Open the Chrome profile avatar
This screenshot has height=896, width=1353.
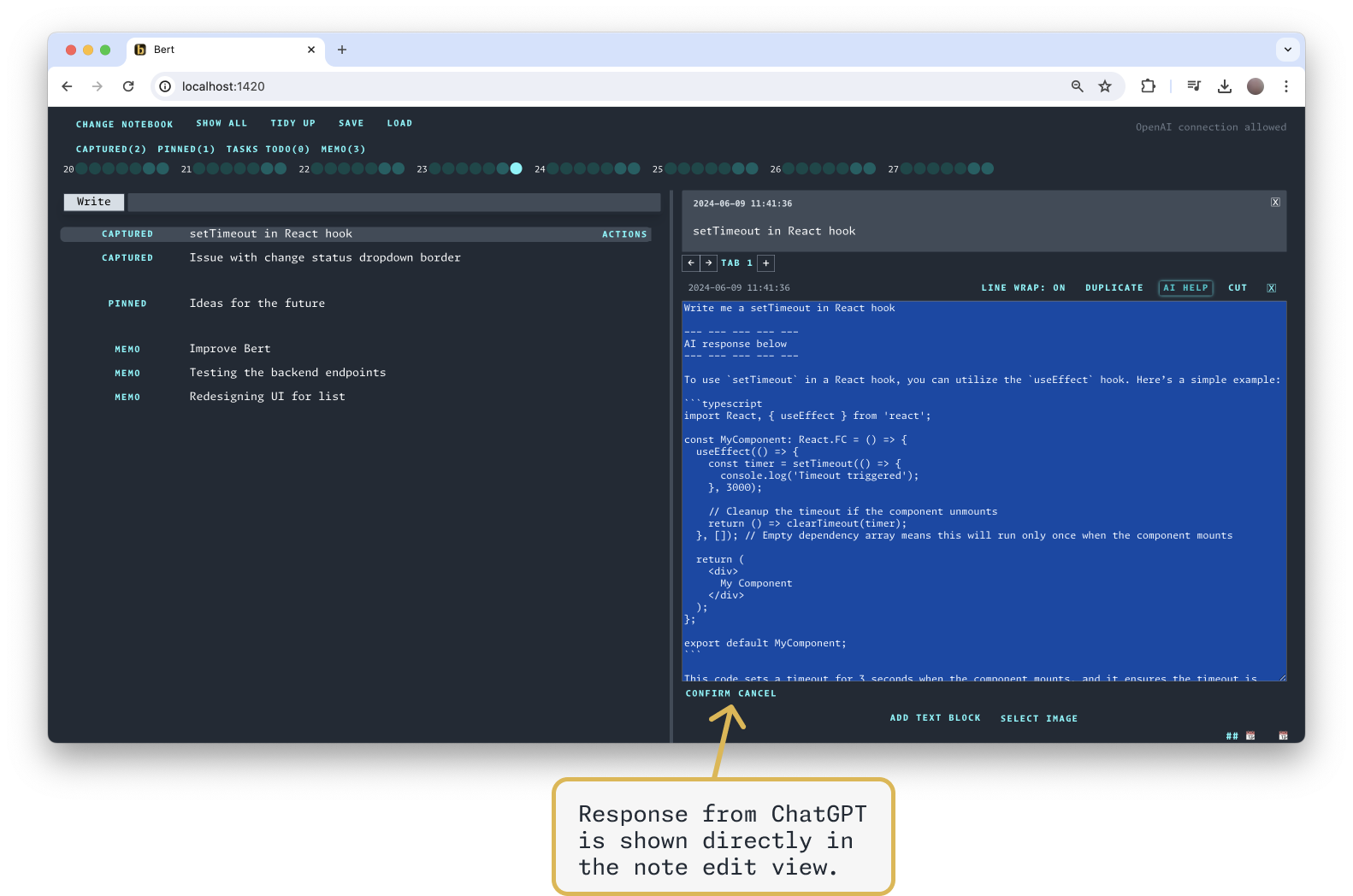[x=1256, y=86]
